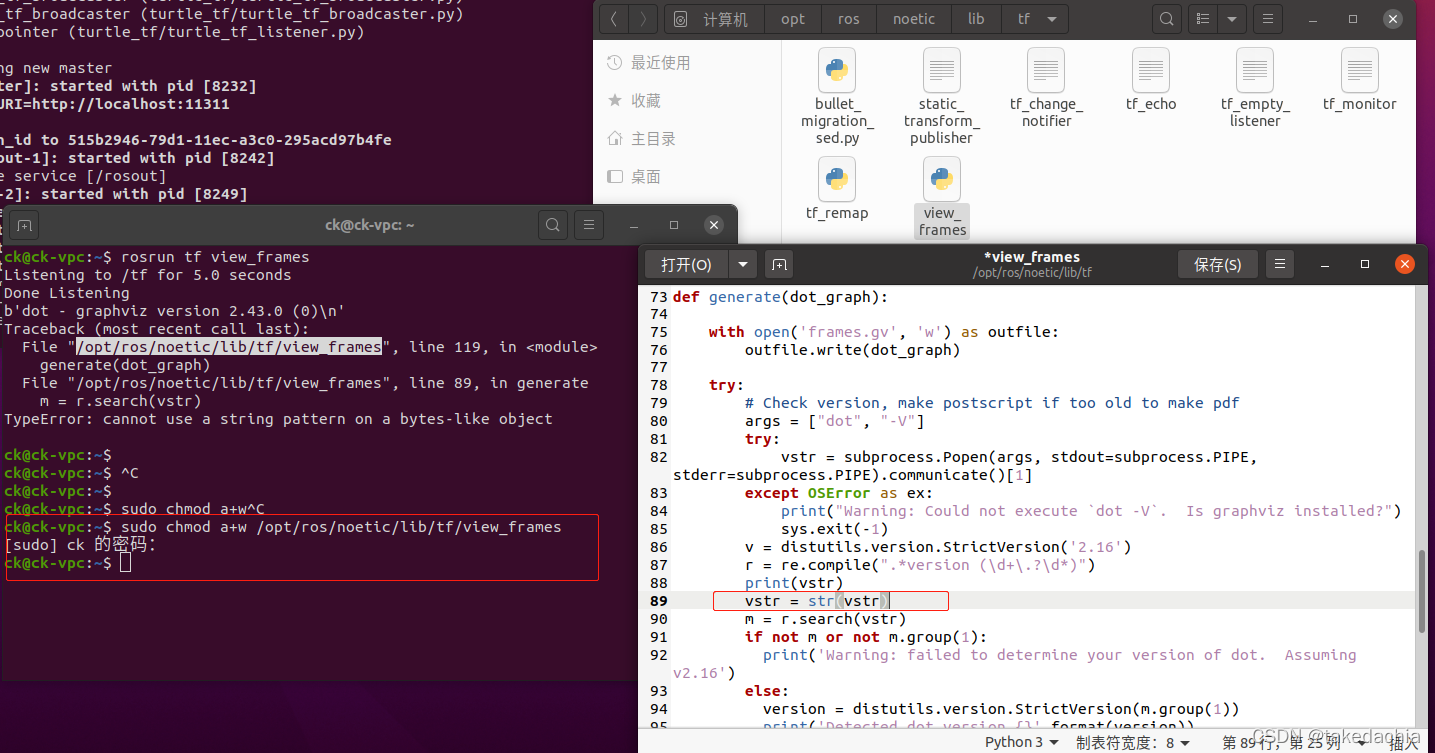Search files in file manager
1435x753 pixels.
pos(1167,19)
